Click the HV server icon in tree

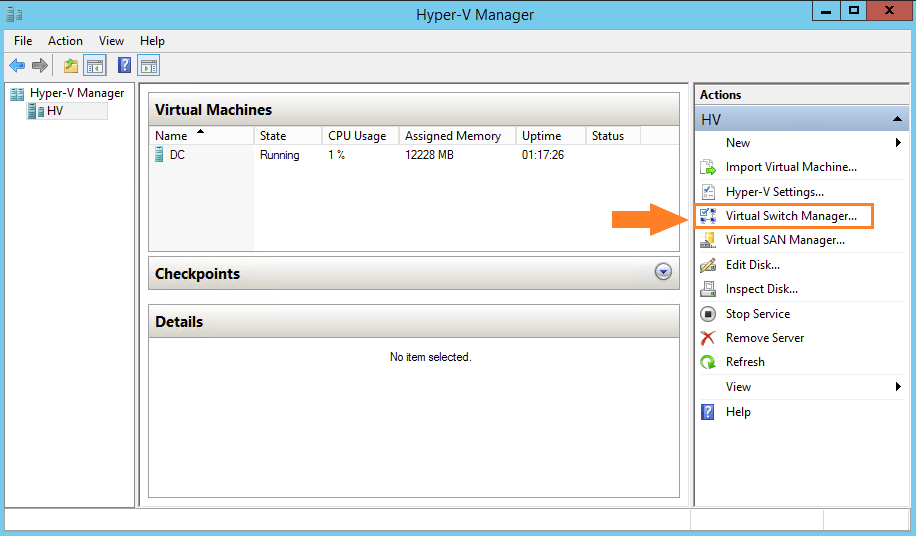pos(36,111)
